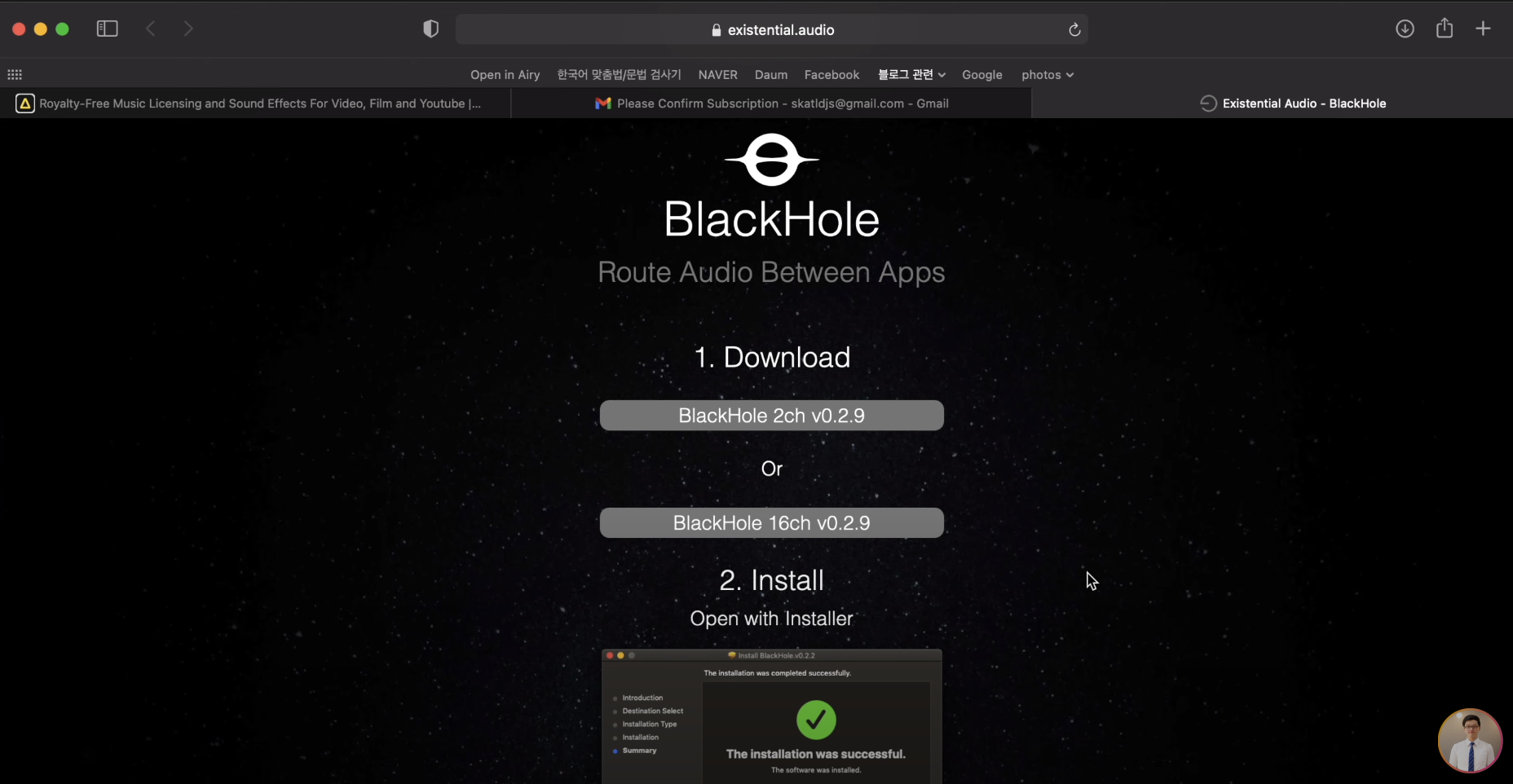Click the BlackHole logo icon

tap(771, 160)
